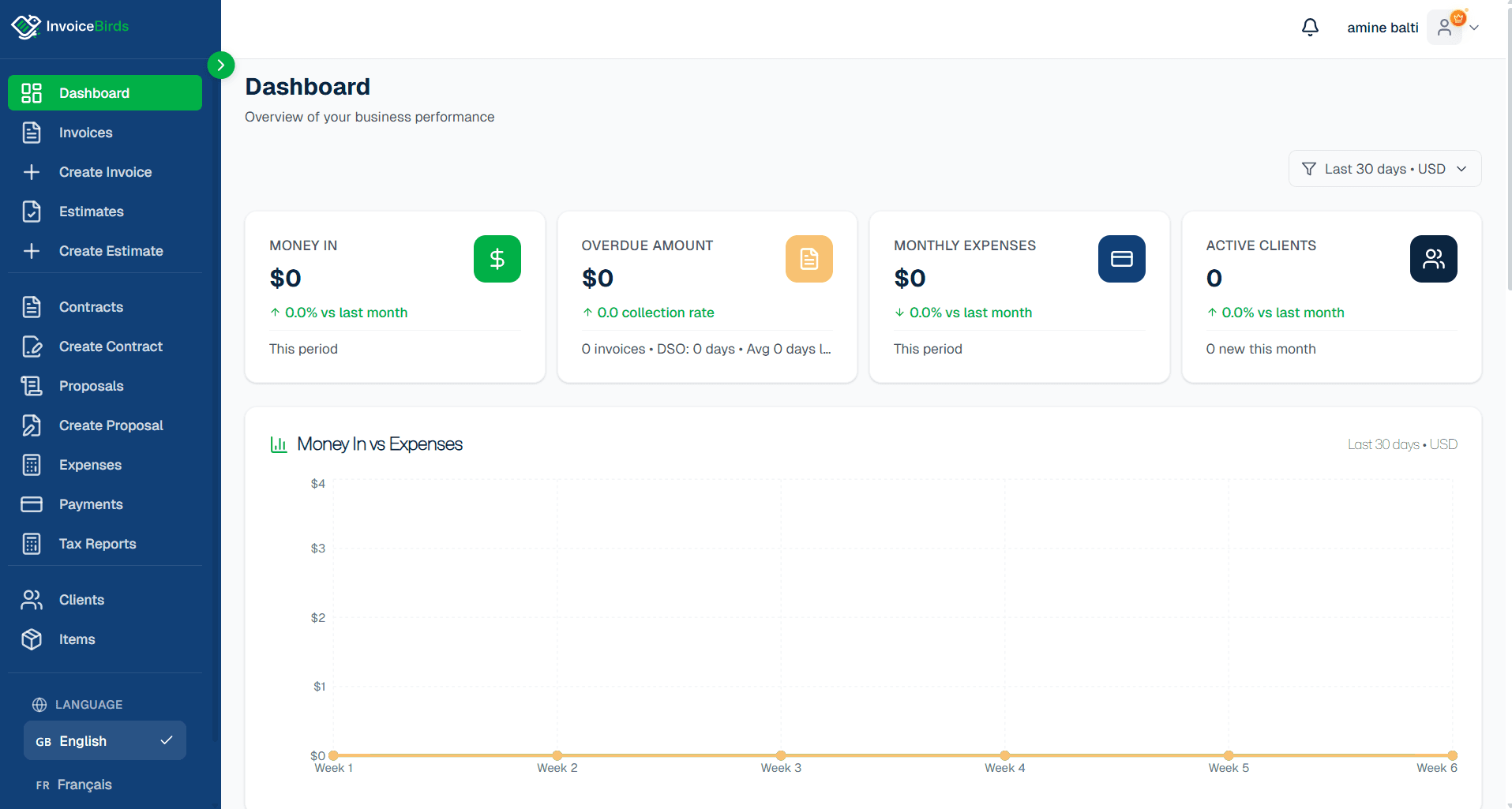
Task: Select English as the language
Action: point(105,740)
